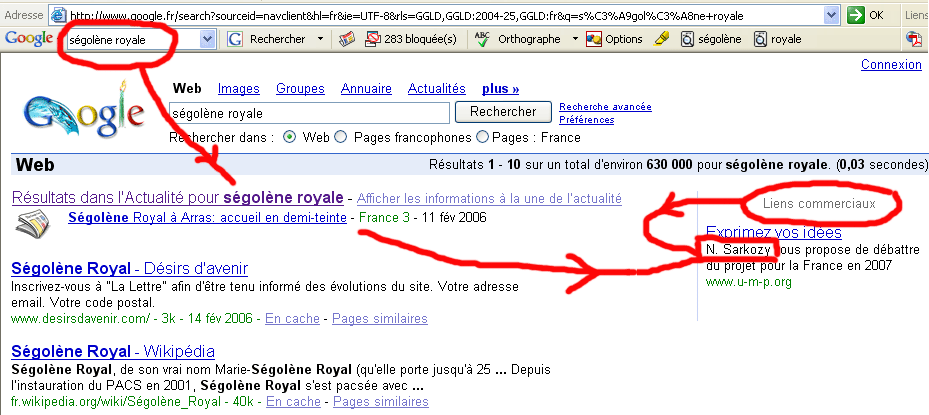This screenshot has width=929, height=415.
Task: Click the Google toolbar Rechercher button
Action: pos(270,39)
